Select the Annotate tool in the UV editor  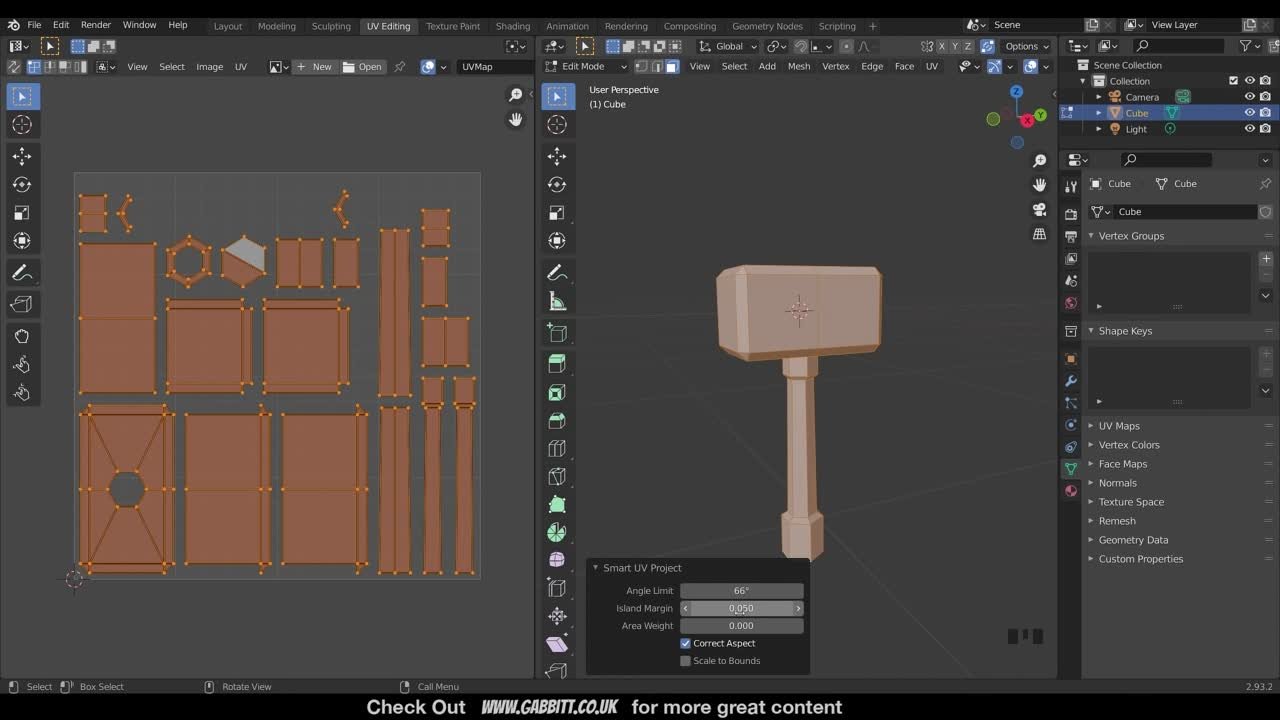coord(22,272)
